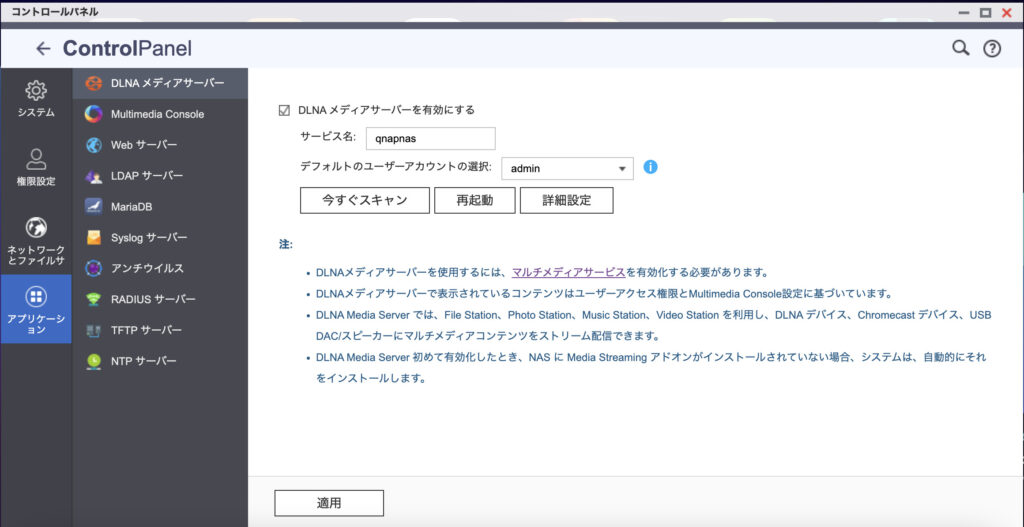Image resolution: width=1024 pixels, height=527 pixels.
Task: Click the blue info icon beside admin
Action: (x=650, y=167)
